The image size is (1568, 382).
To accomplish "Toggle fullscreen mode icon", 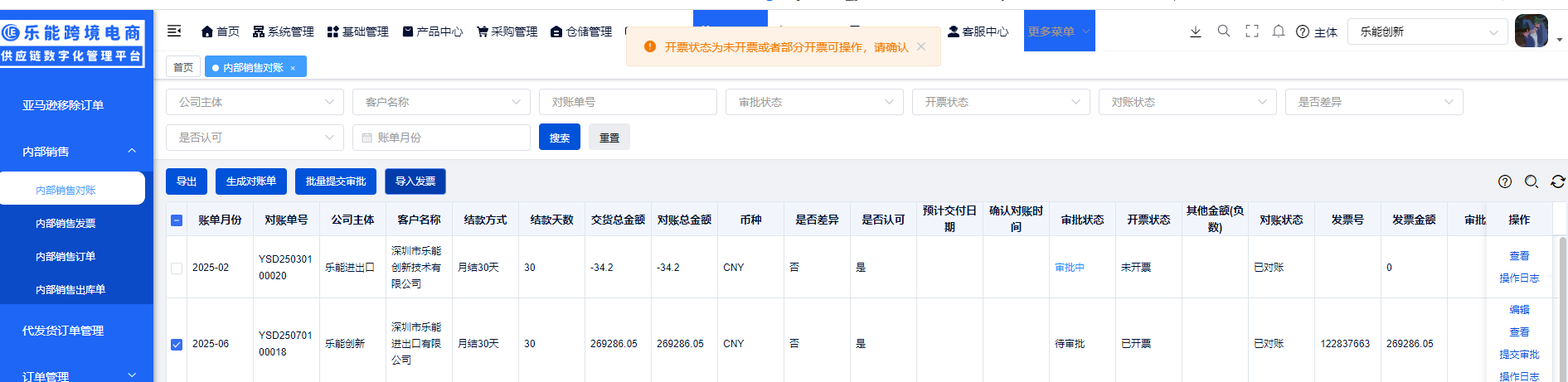I will click(1252, 31).
